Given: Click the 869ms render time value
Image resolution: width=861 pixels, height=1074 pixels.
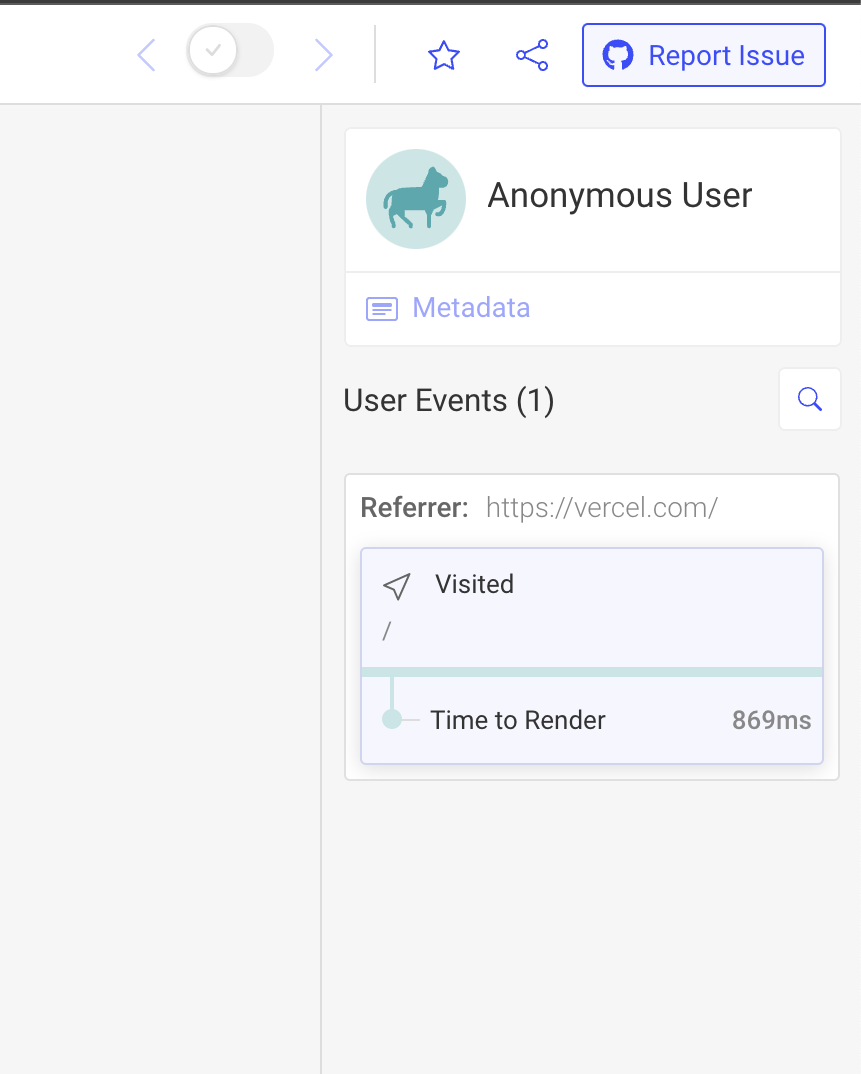Looking at the screenshot, I should pos(771,720).
